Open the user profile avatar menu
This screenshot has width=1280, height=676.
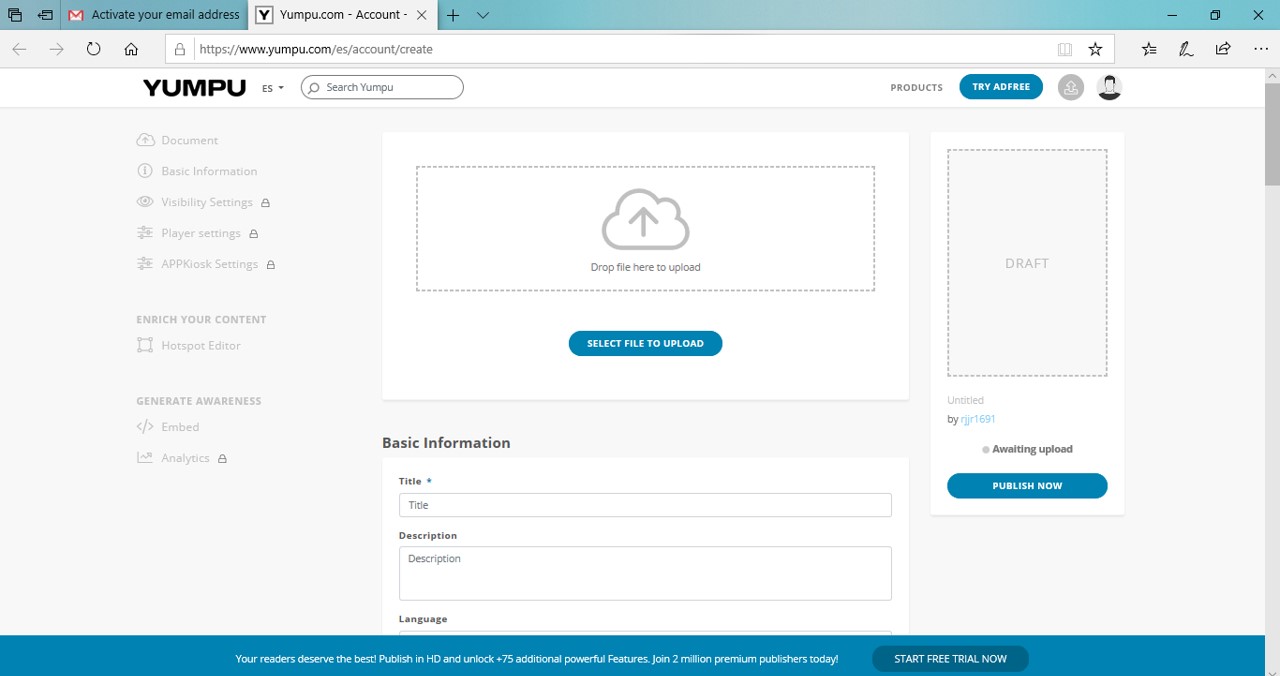click(1109, 88)
